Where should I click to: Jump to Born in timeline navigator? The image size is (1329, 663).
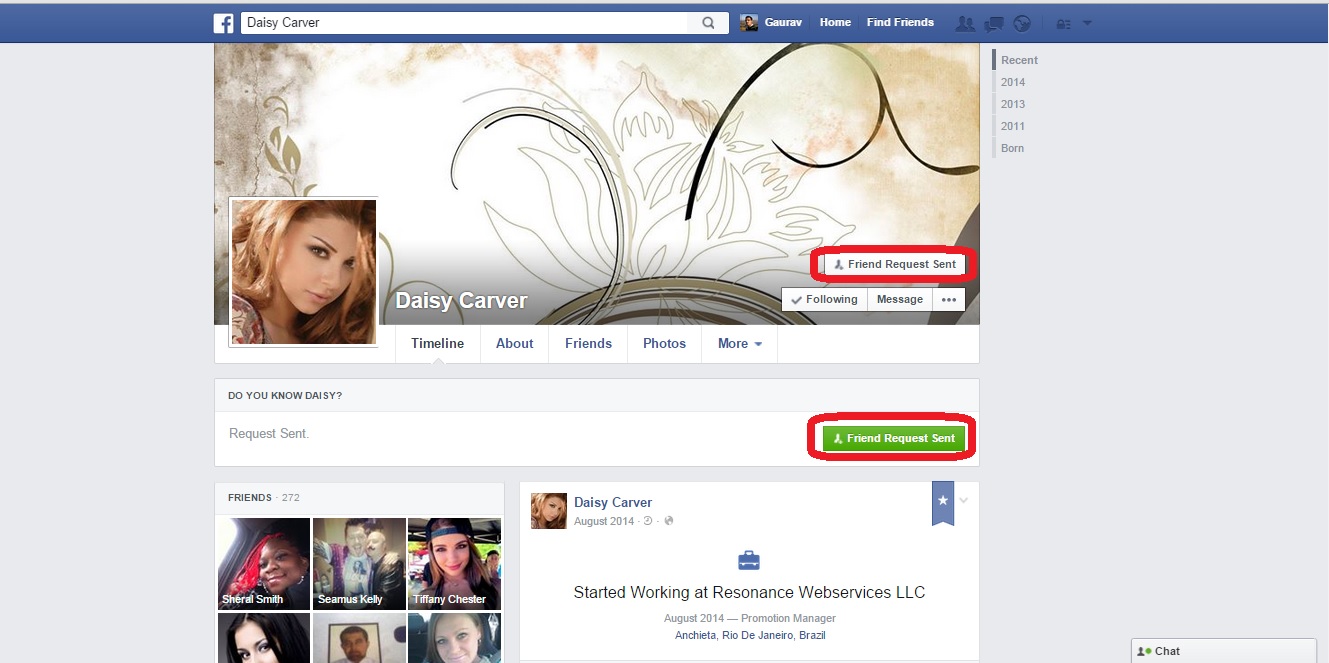[1012, 148]
